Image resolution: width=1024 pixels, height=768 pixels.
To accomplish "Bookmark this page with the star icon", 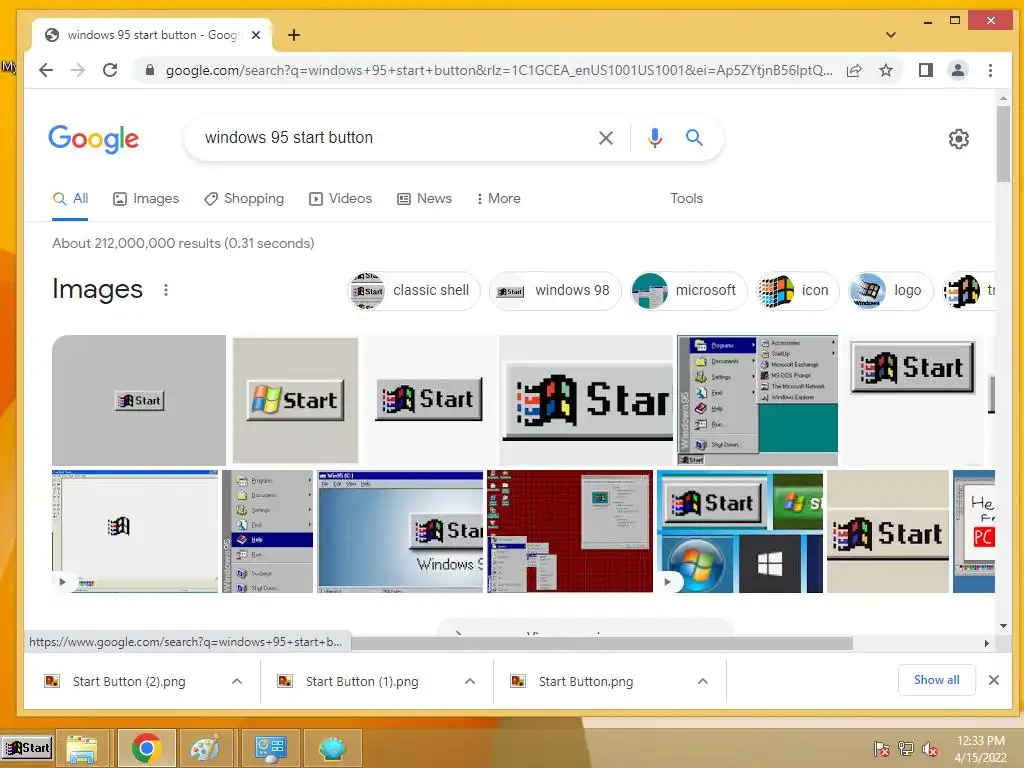I will [x=886, y=70].
